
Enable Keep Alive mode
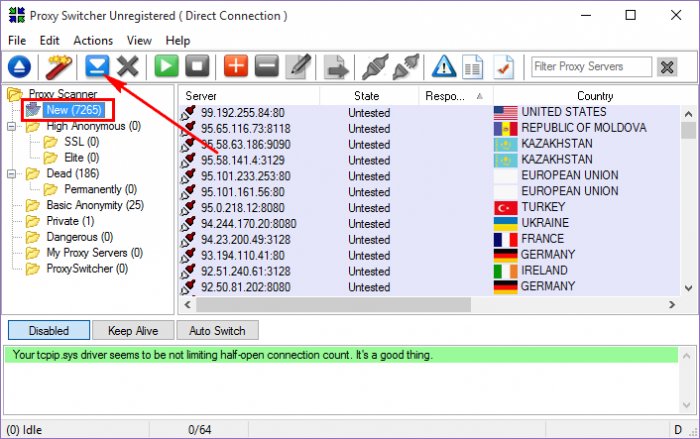click(x=133, y=330)
